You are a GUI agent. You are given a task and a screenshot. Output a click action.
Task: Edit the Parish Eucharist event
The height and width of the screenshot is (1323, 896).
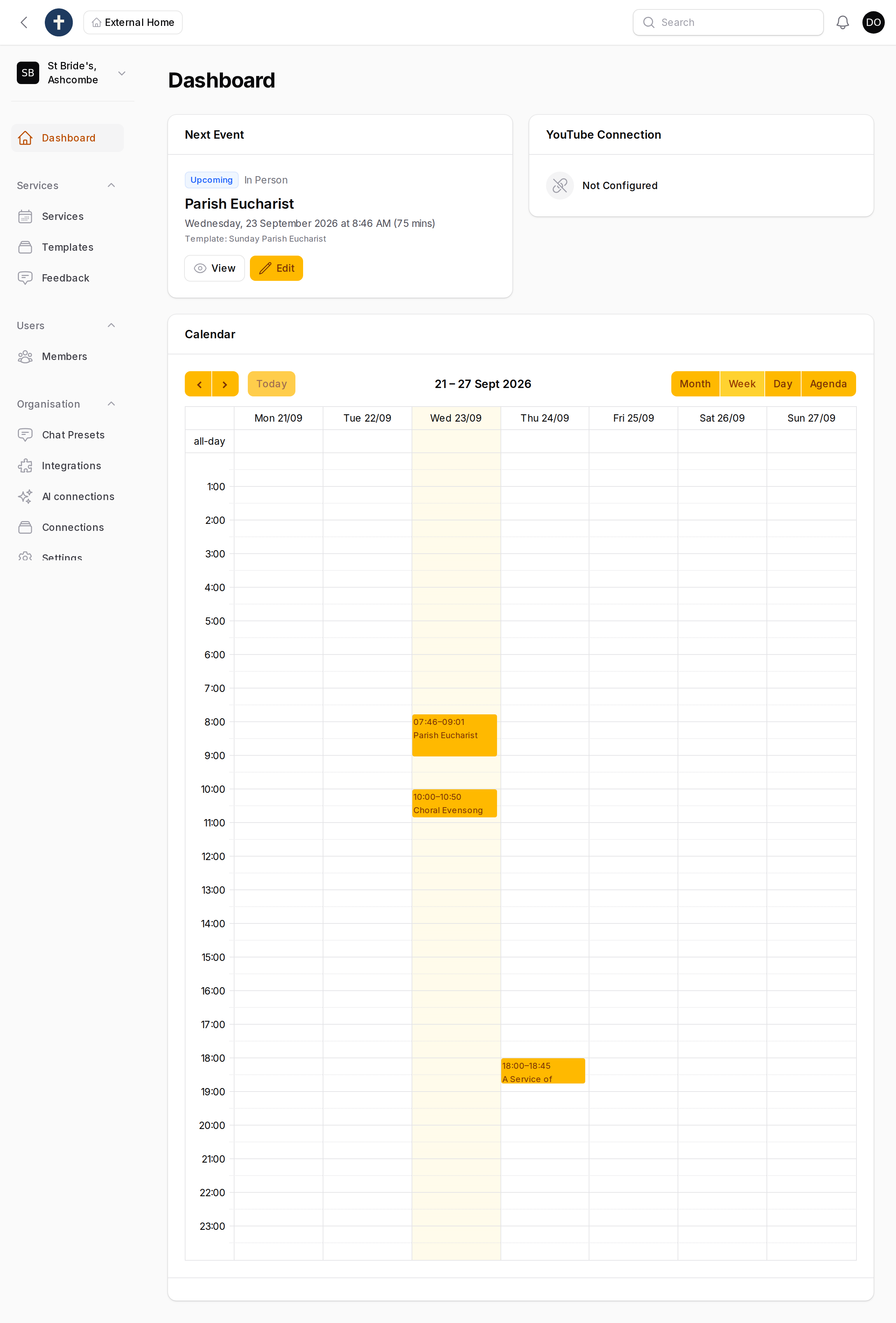pyautogui.click(x=276, y=268)
